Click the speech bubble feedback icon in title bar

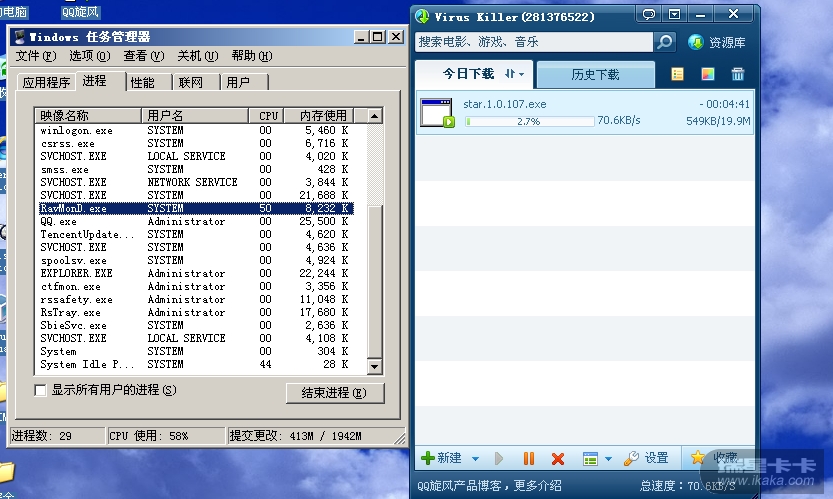[649, 14]
